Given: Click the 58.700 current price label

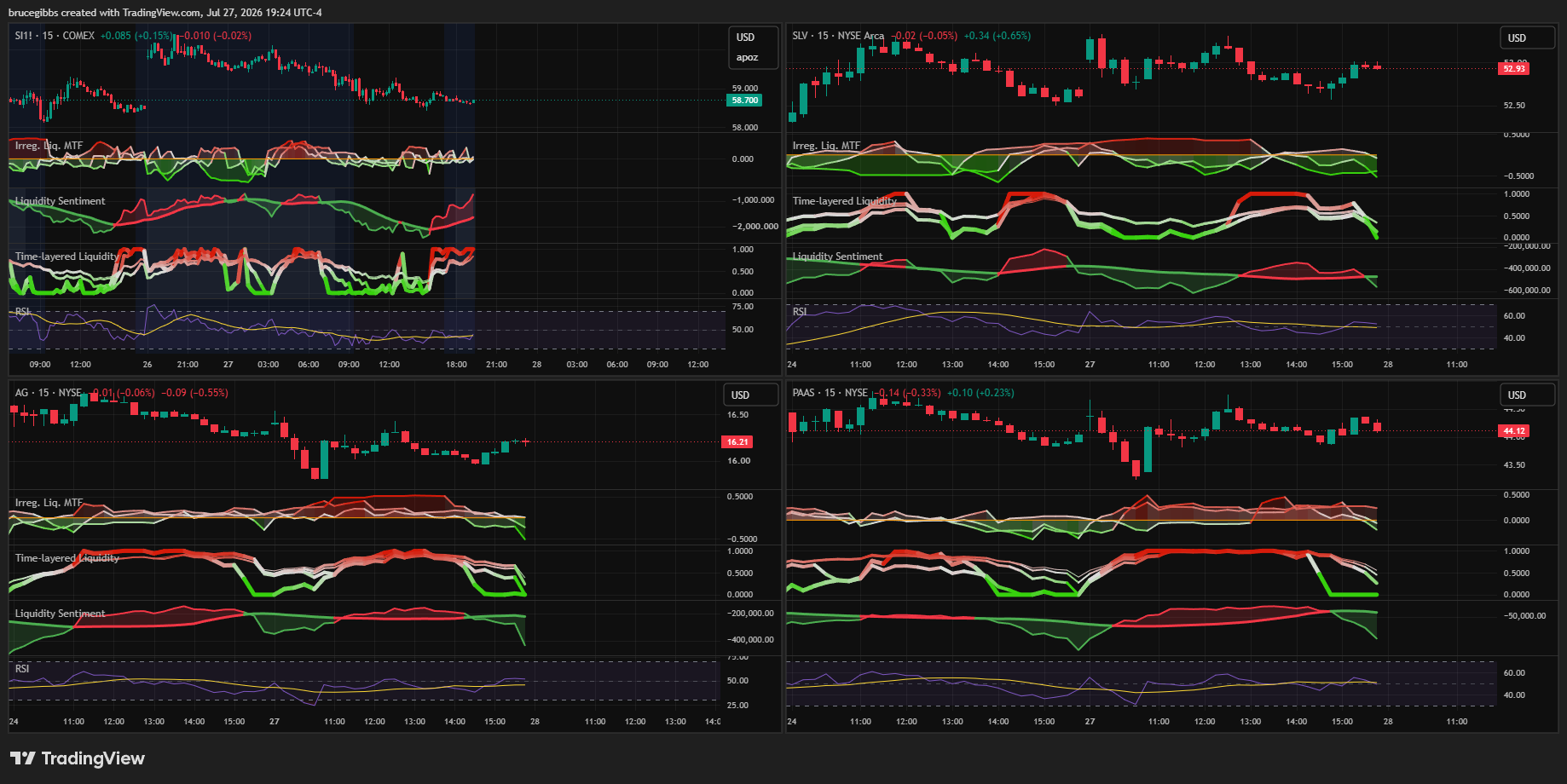Looking at the screenshot, I should pos(744,101).
